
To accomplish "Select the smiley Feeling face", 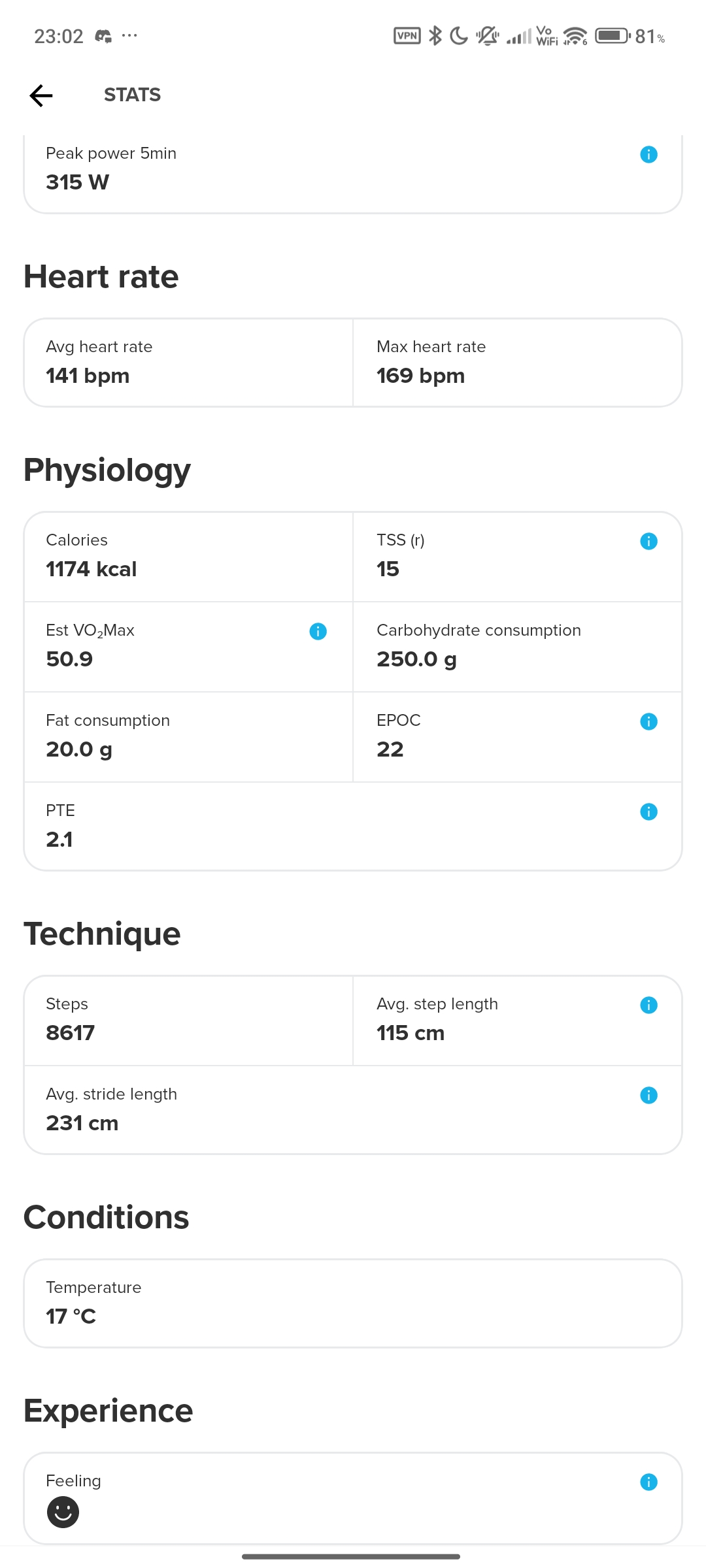I will click(x=63, y=1512).
